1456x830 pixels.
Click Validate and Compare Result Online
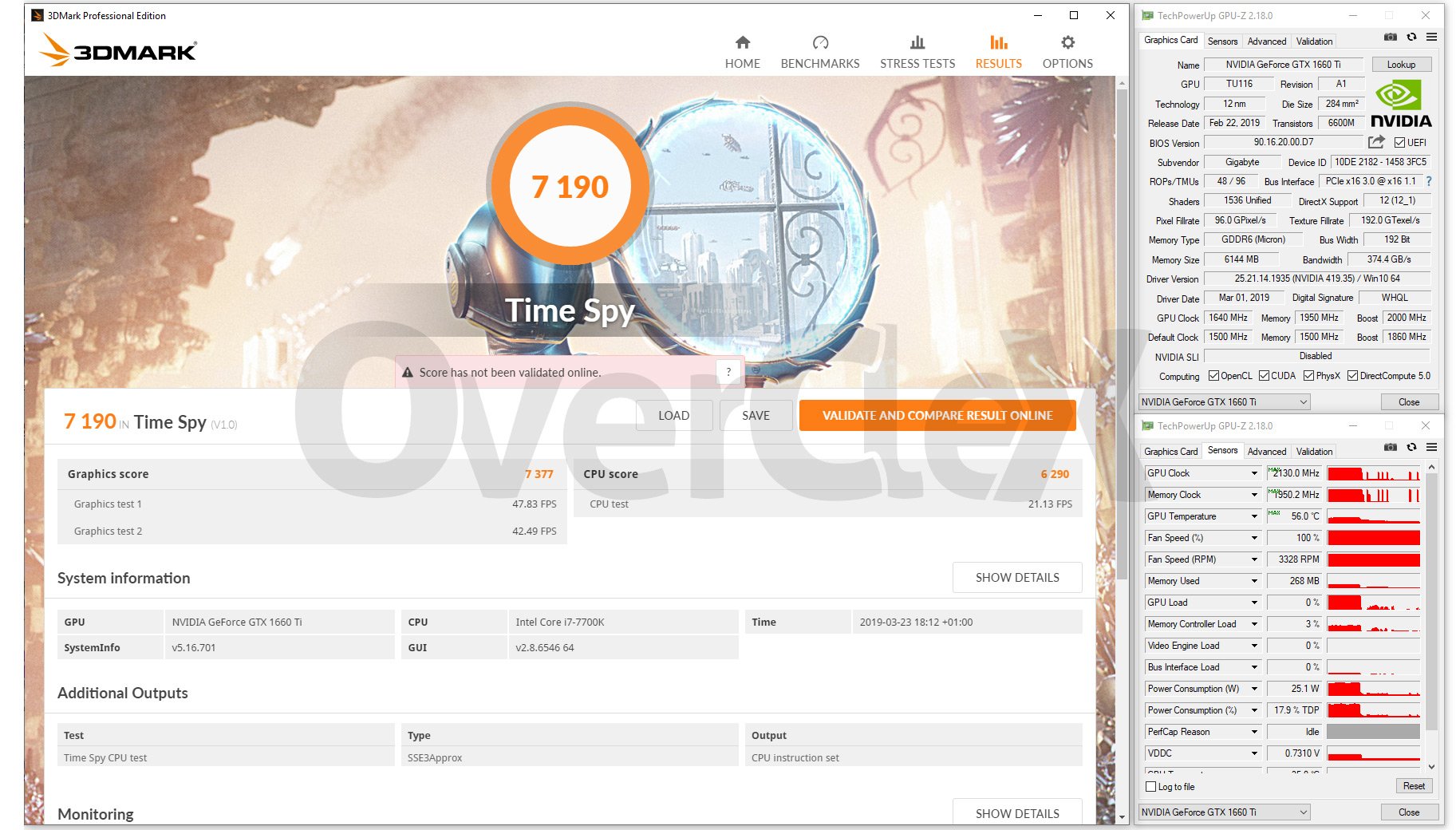(x=937, y=416)
